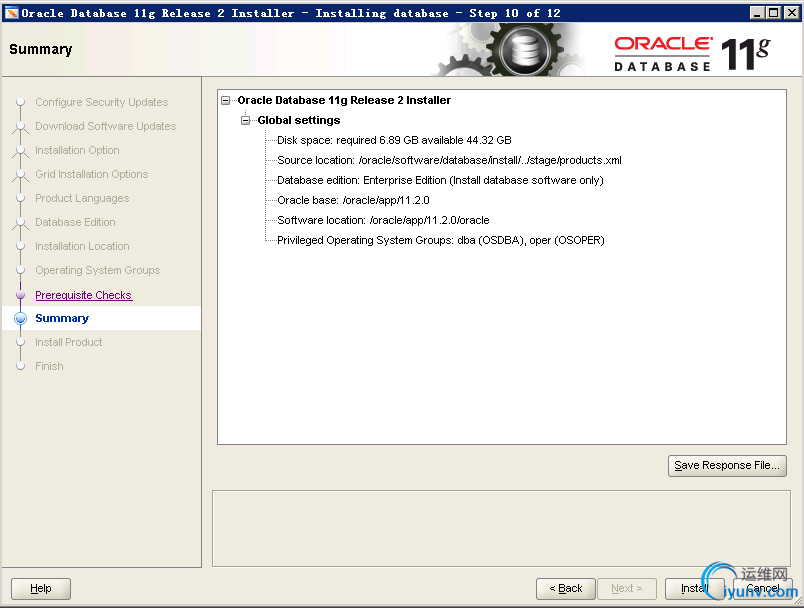Open the Prerequisite Checks step link
804x608 pixels.
pos(84,295)
